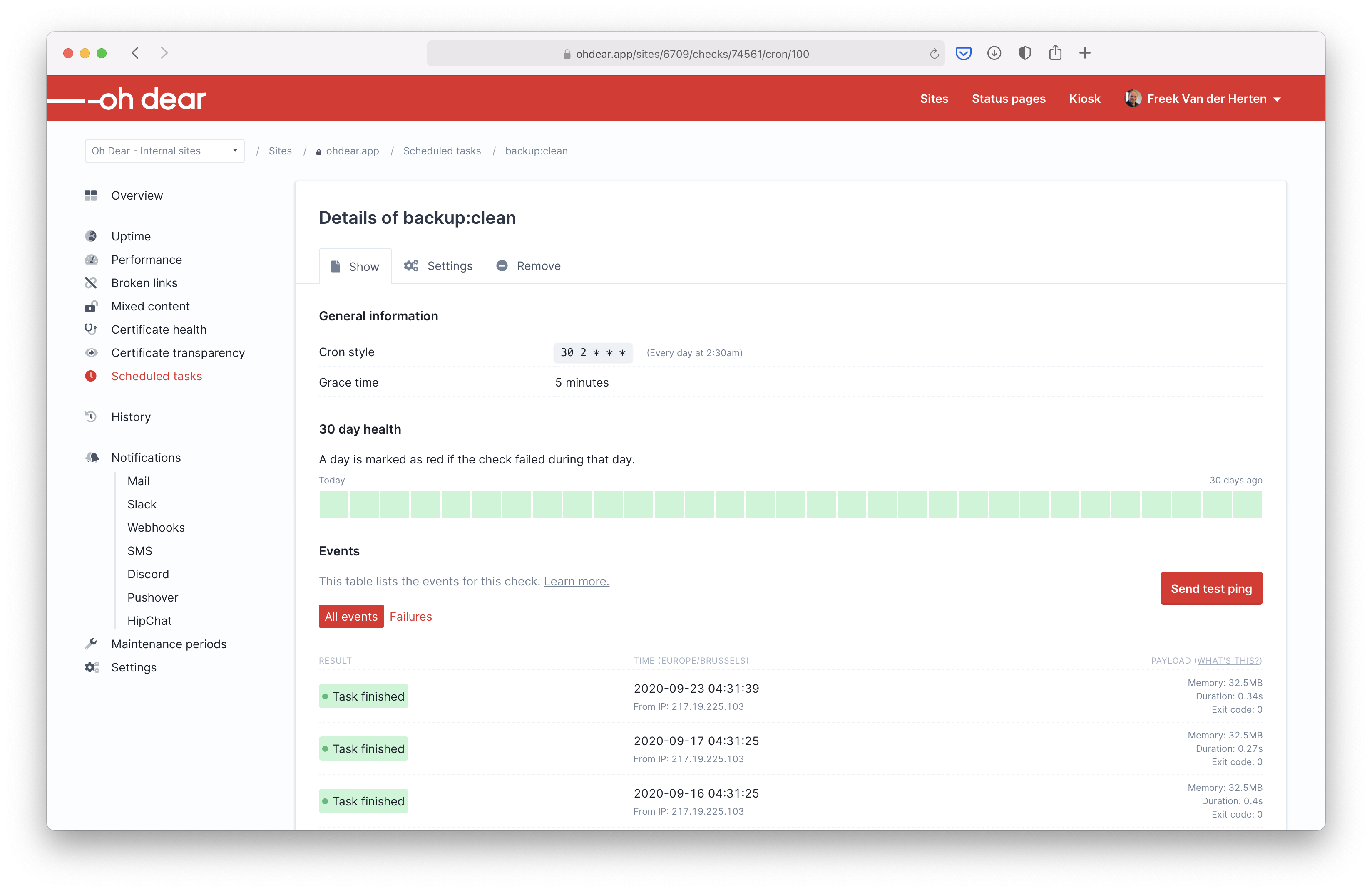Click the Broken links icon
The height and width of the screenshot is (892, 1372).
[x=90, y=283]
